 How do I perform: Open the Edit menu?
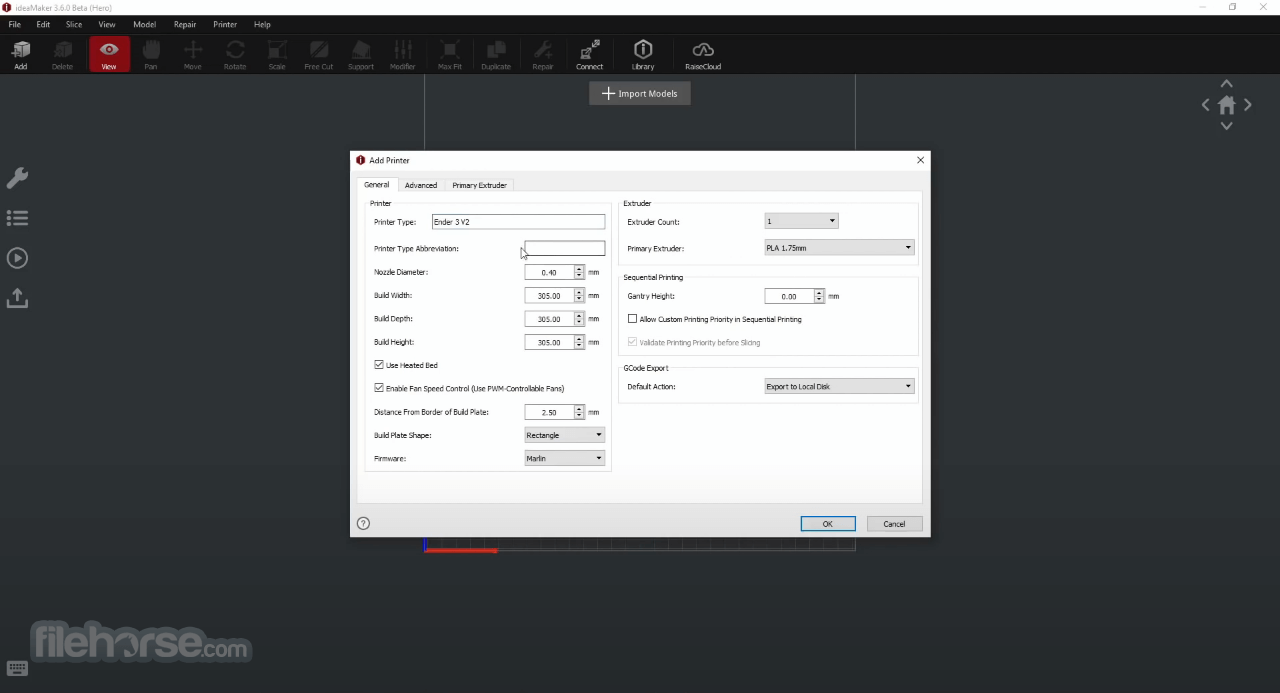[x=43, y=24]
